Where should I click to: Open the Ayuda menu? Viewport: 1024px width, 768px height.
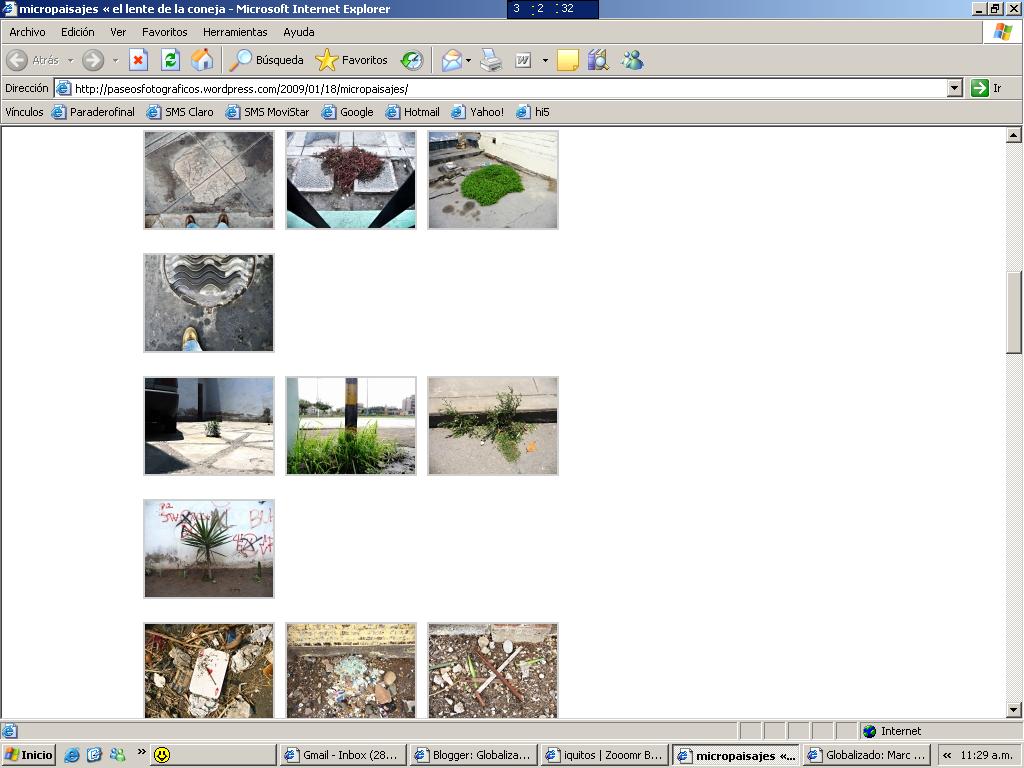point(298,32)
